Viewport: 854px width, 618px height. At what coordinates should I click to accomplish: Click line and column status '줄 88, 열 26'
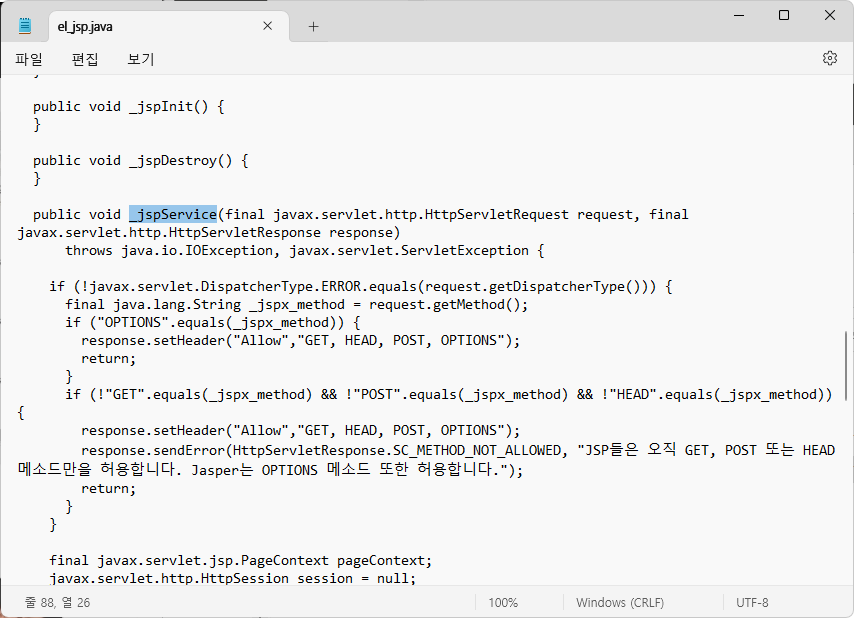click(57, 603)
